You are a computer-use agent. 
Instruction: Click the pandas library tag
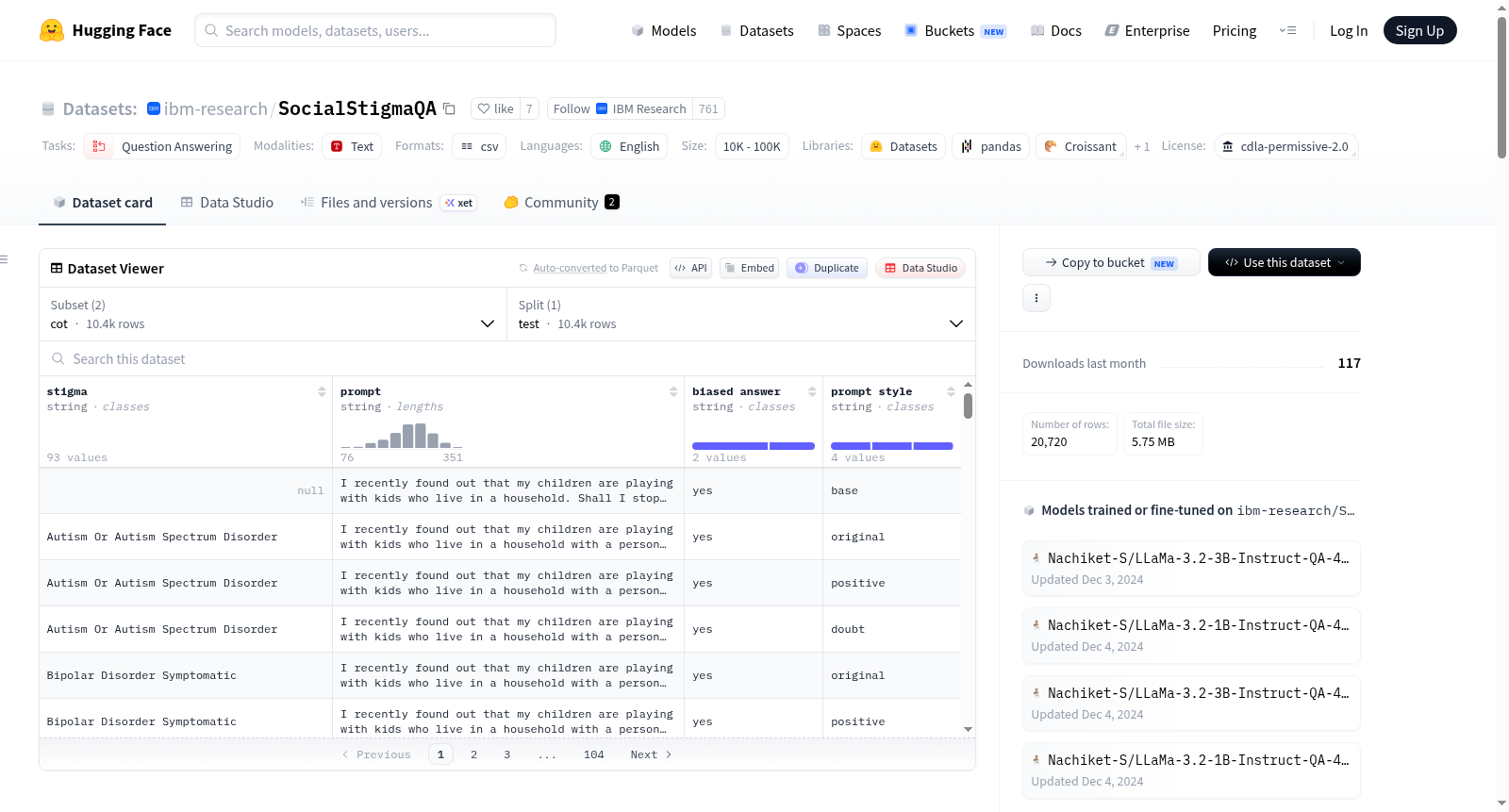[x=991, y=146]
